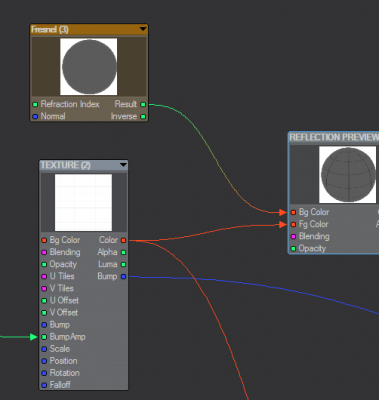Click the Texture U Tiles input socket
This screenshot has width=379, height=400.
coord(44,276)
